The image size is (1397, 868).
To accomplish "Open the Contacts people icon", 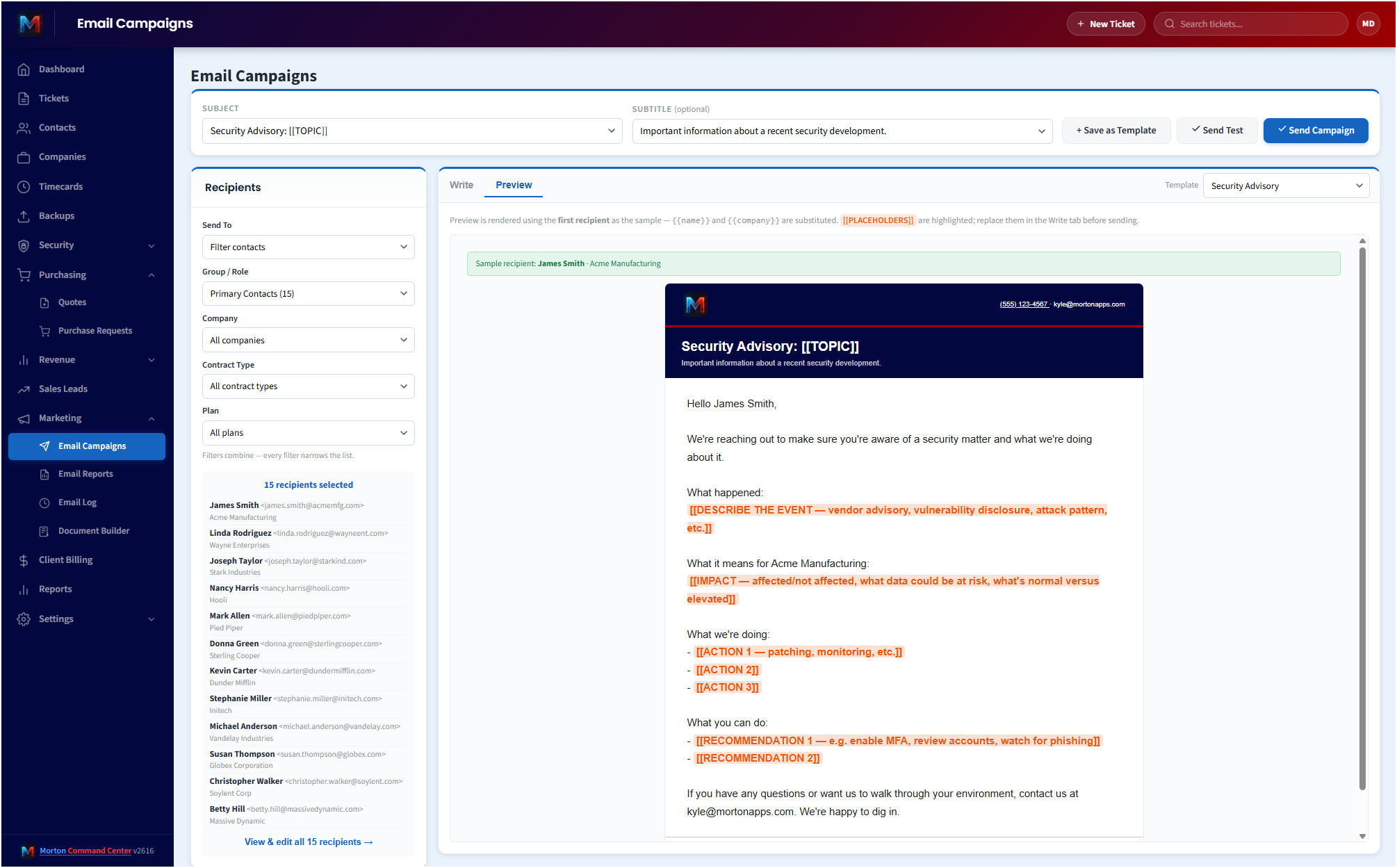I will point(24,127).
